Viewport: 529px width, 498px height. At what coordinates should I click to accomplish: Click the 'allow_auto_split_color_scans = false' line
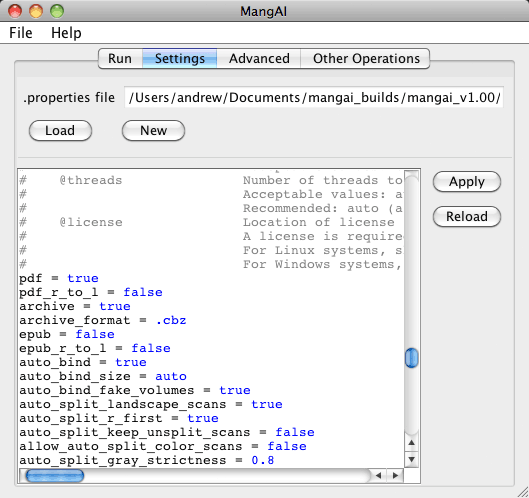point(163,446)
